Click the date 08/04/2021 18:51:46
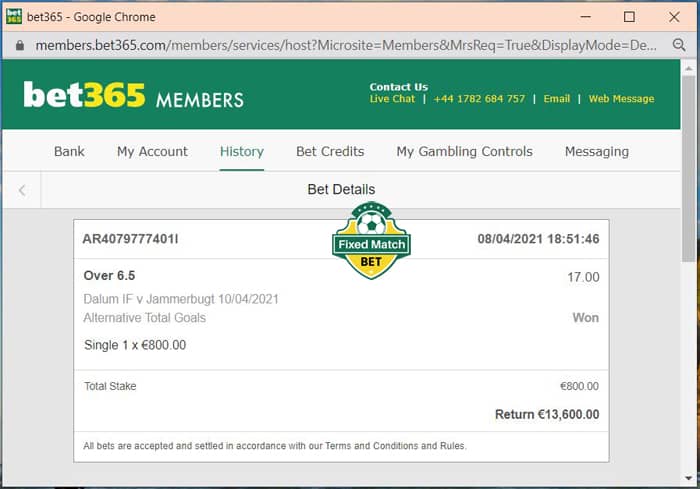The height and width of the screenshot is (489, 700). [x=538, y=239]
